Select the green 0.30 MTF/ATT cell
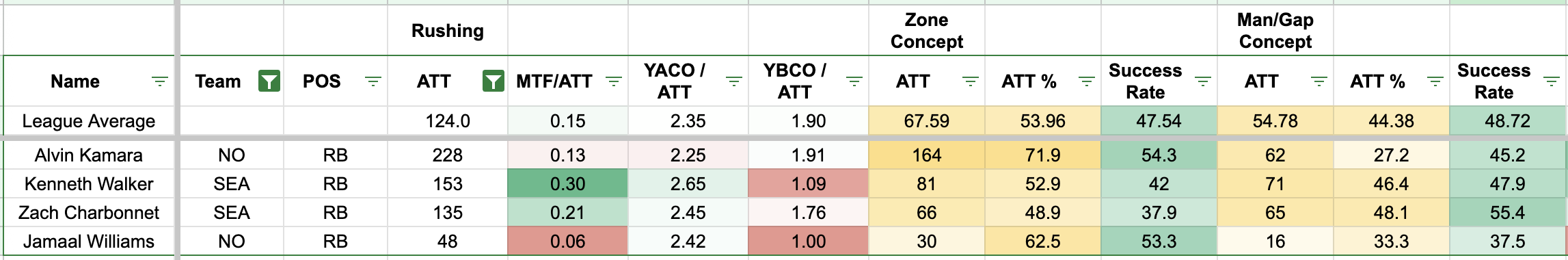Screen dimensions: 1568x260 (x=568, y=184)
